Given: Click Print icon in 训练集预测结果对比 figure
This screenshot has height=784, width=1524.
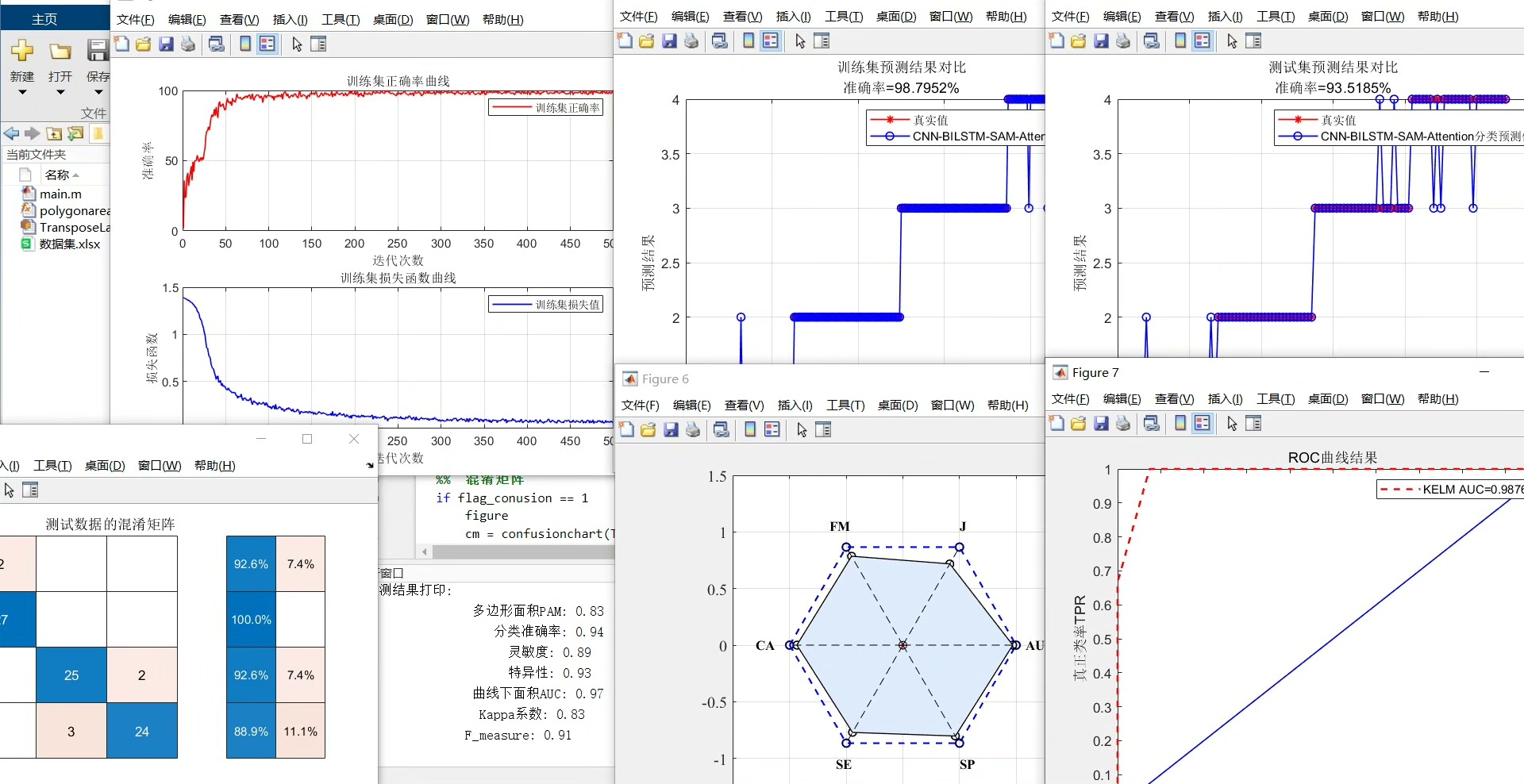Looking at the screenshot, I should click(x=691, y=41).
